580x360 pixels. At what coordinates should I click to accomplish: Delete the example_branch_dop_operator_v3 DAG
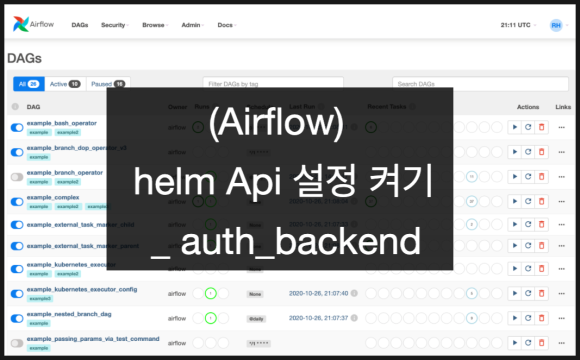click(x=542, y=152)
